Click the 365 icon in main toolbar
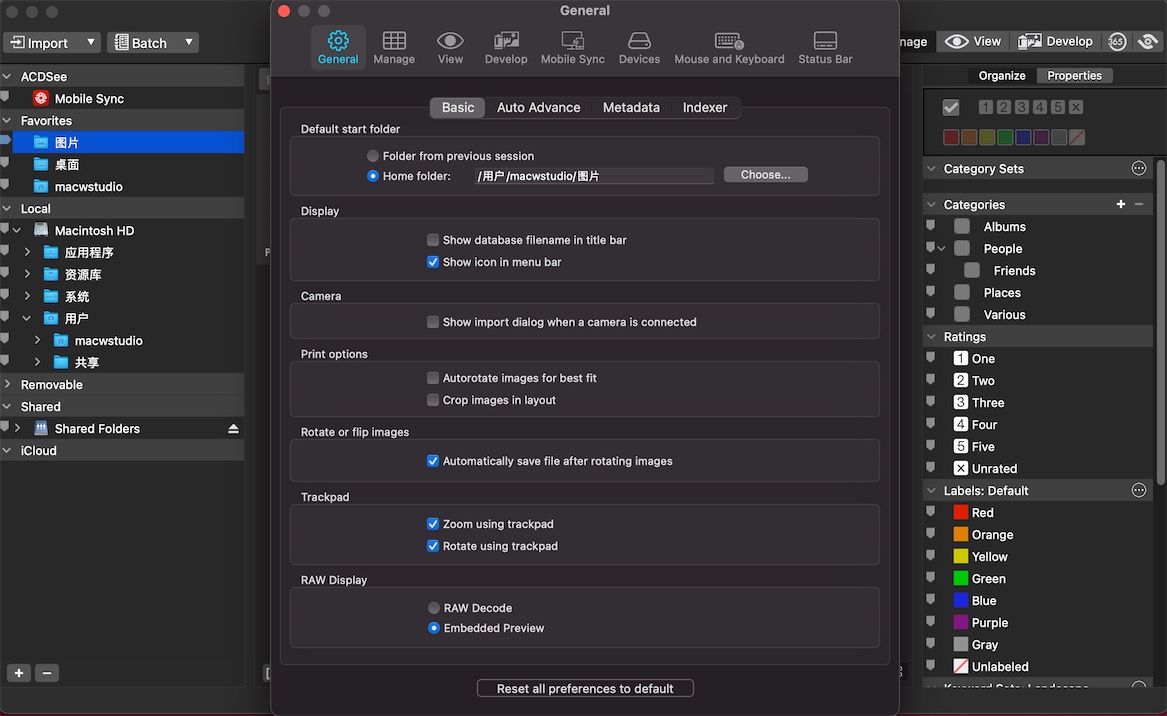1167x716 pixels. tap(1116, 42)
